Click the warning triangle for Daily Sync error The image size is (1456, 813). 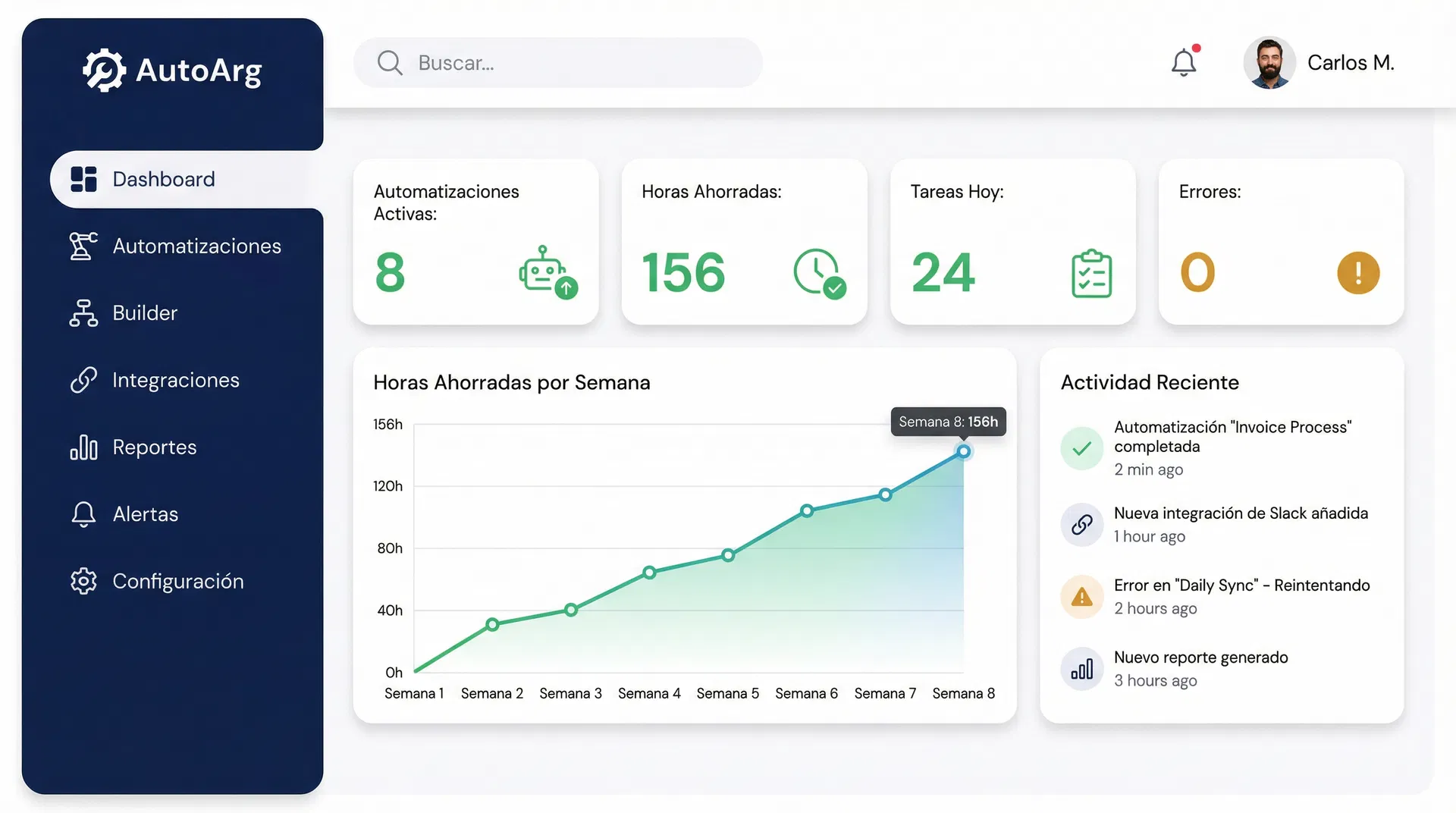1081,597
